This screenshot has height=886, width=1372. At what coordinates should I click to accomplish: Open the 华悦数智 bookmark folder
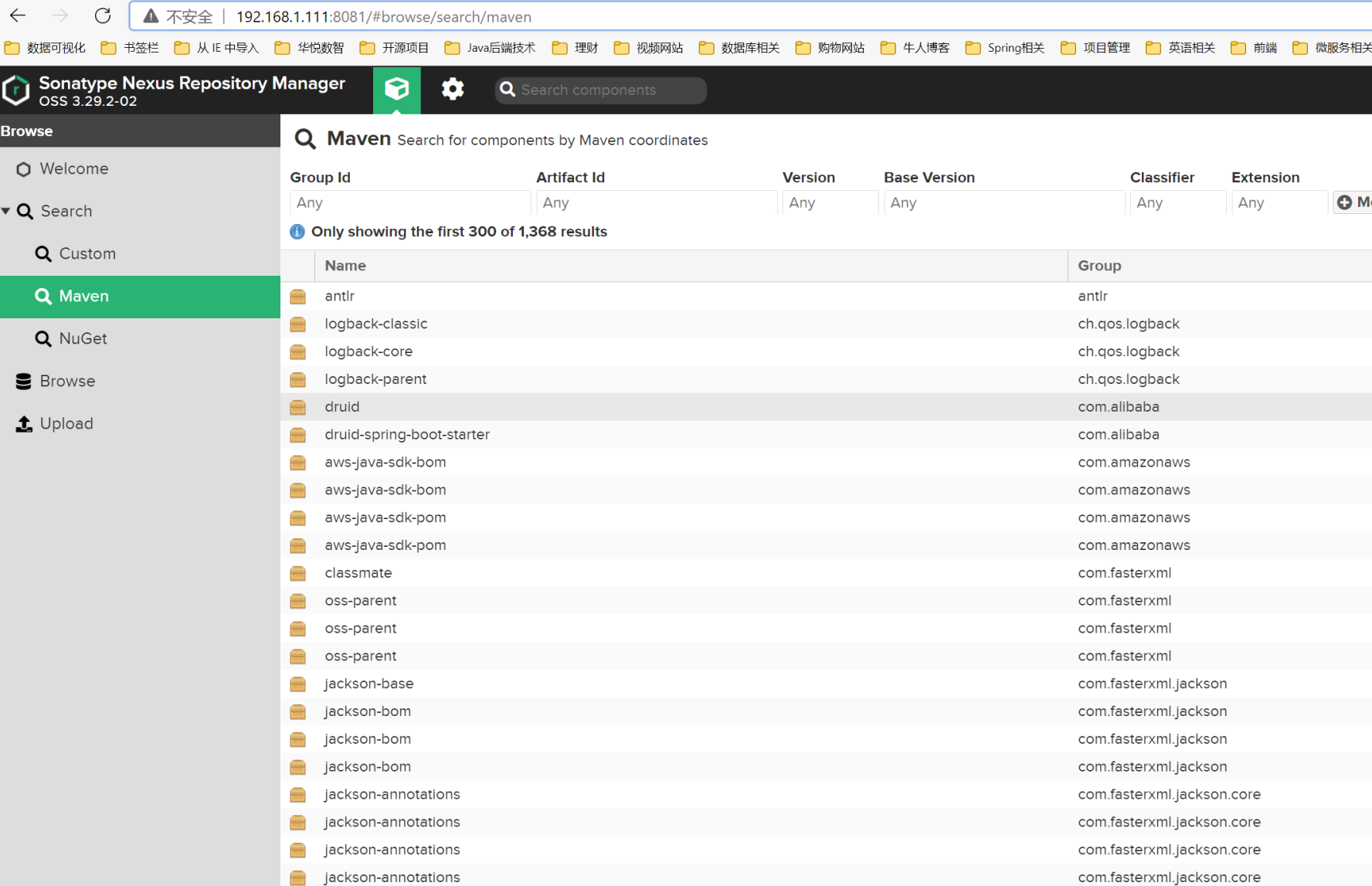point(309,48)
